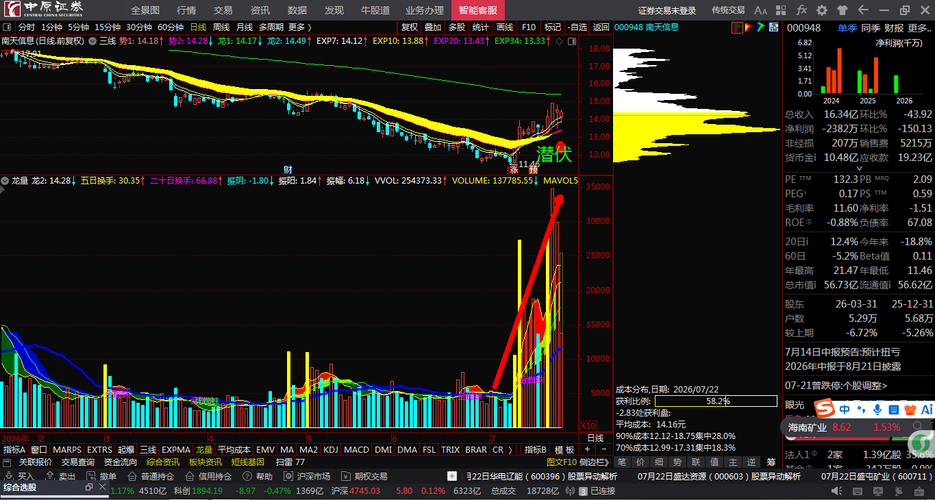Image resolution: width=935 pixels, height=500 pixels.
Task: Click 图文F10 link
Action: pyautogui.click(x=562, y=461)
